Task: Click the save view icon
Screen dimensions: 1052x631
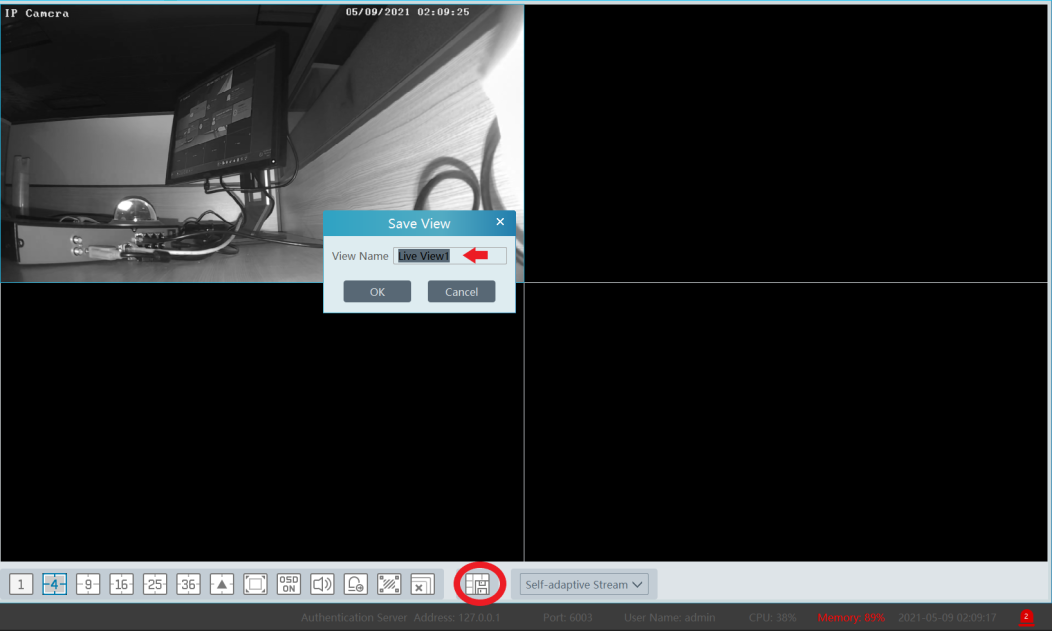Action: (478, 585)
